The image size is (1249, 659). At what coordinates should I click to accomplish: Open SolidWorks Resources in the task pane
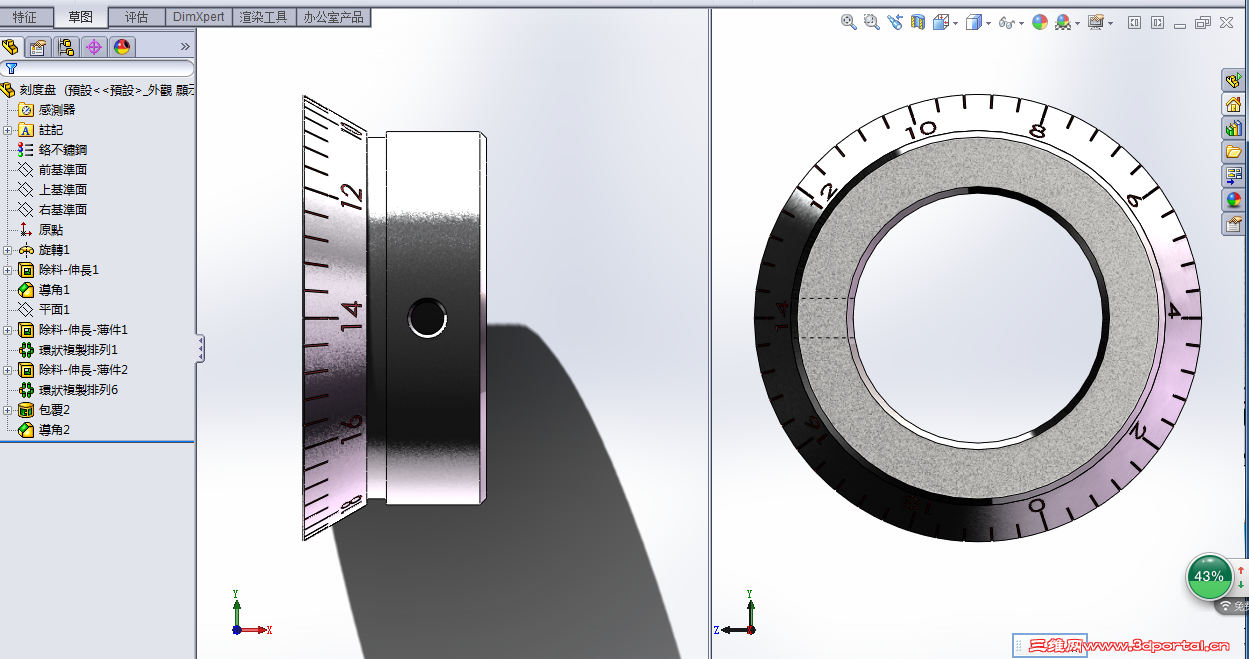coord(1234,80)
